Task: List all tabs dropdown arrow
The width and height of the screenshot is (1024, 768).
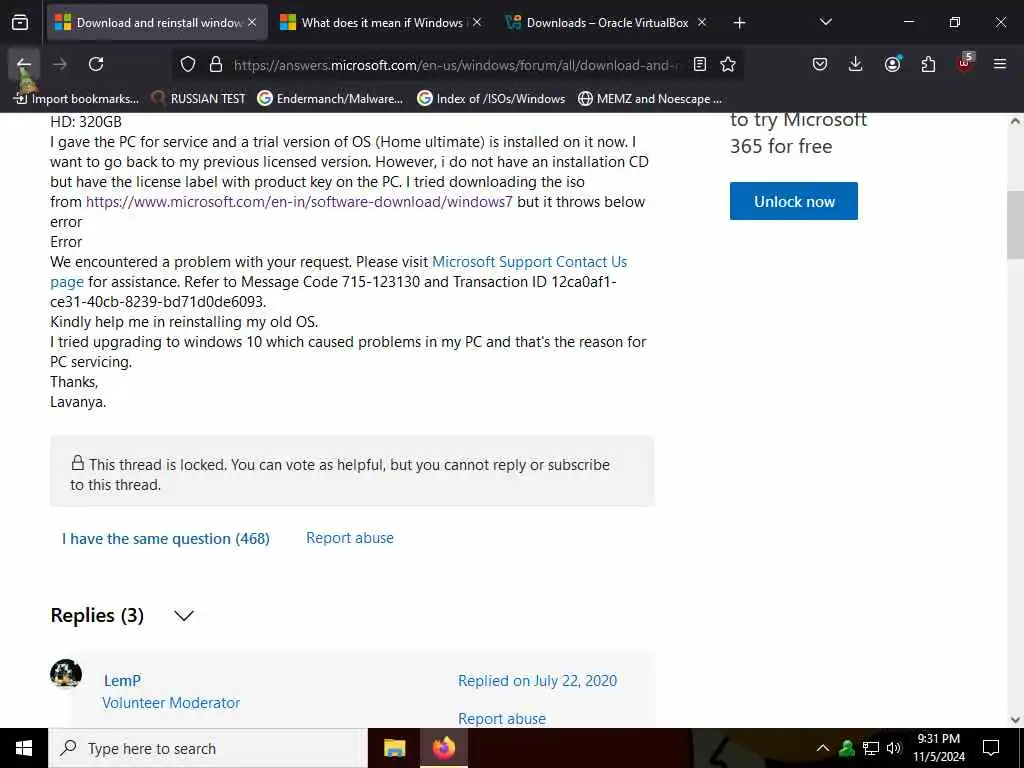Action: (x=825, y=22)
